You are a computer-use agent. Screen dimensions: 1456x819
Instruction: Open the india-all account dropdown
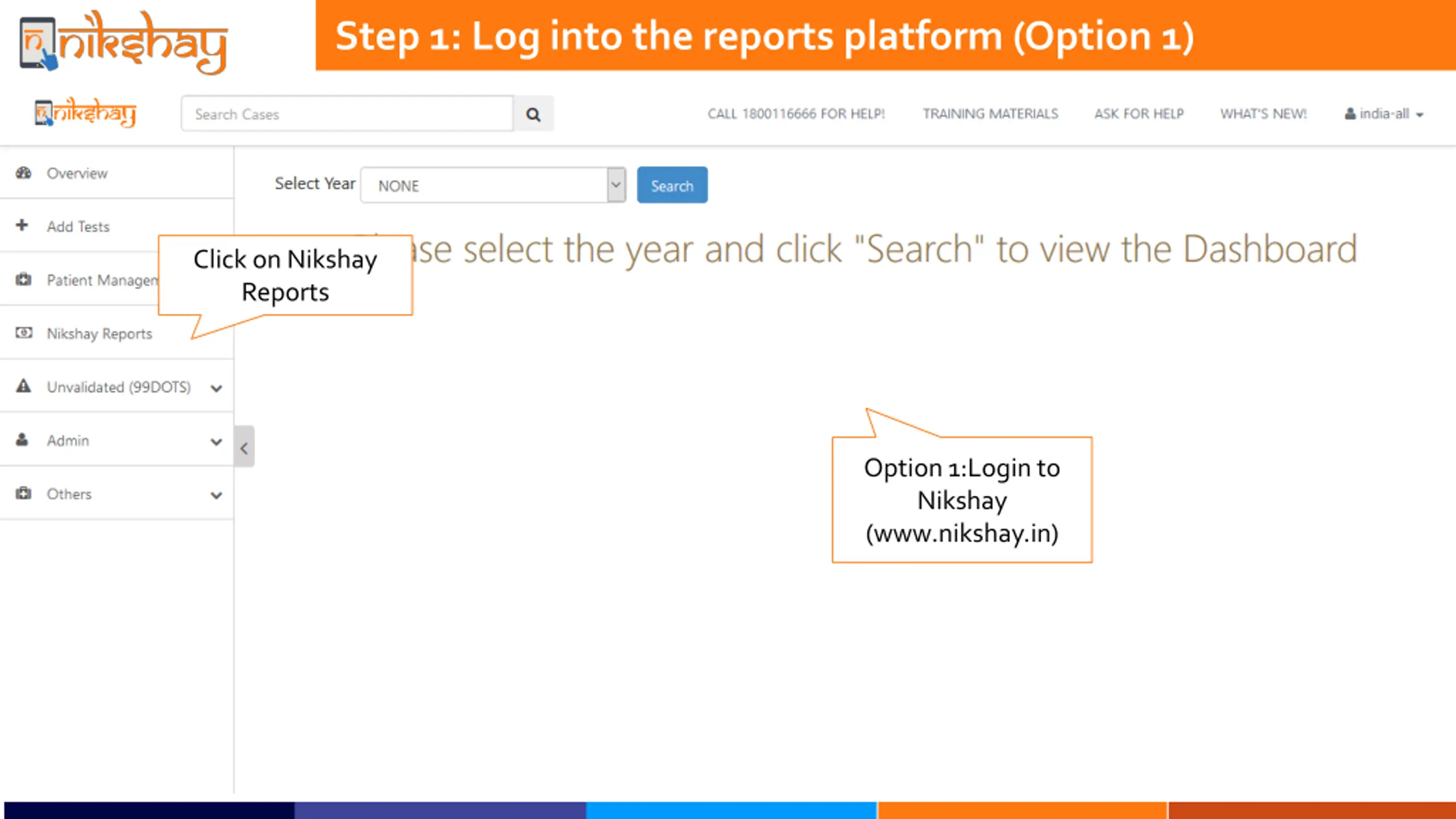click(1384, 114)
